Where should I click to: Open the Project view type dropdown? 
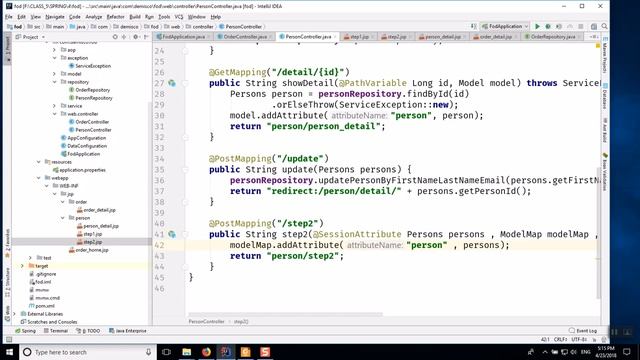(x=31, y=37)
